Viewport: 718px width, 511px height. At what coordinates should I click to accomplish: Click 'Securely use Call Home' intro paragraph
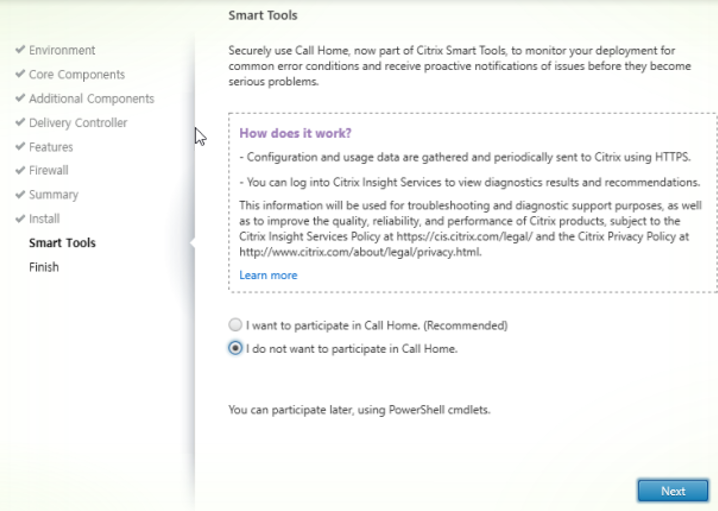[460, 66]
